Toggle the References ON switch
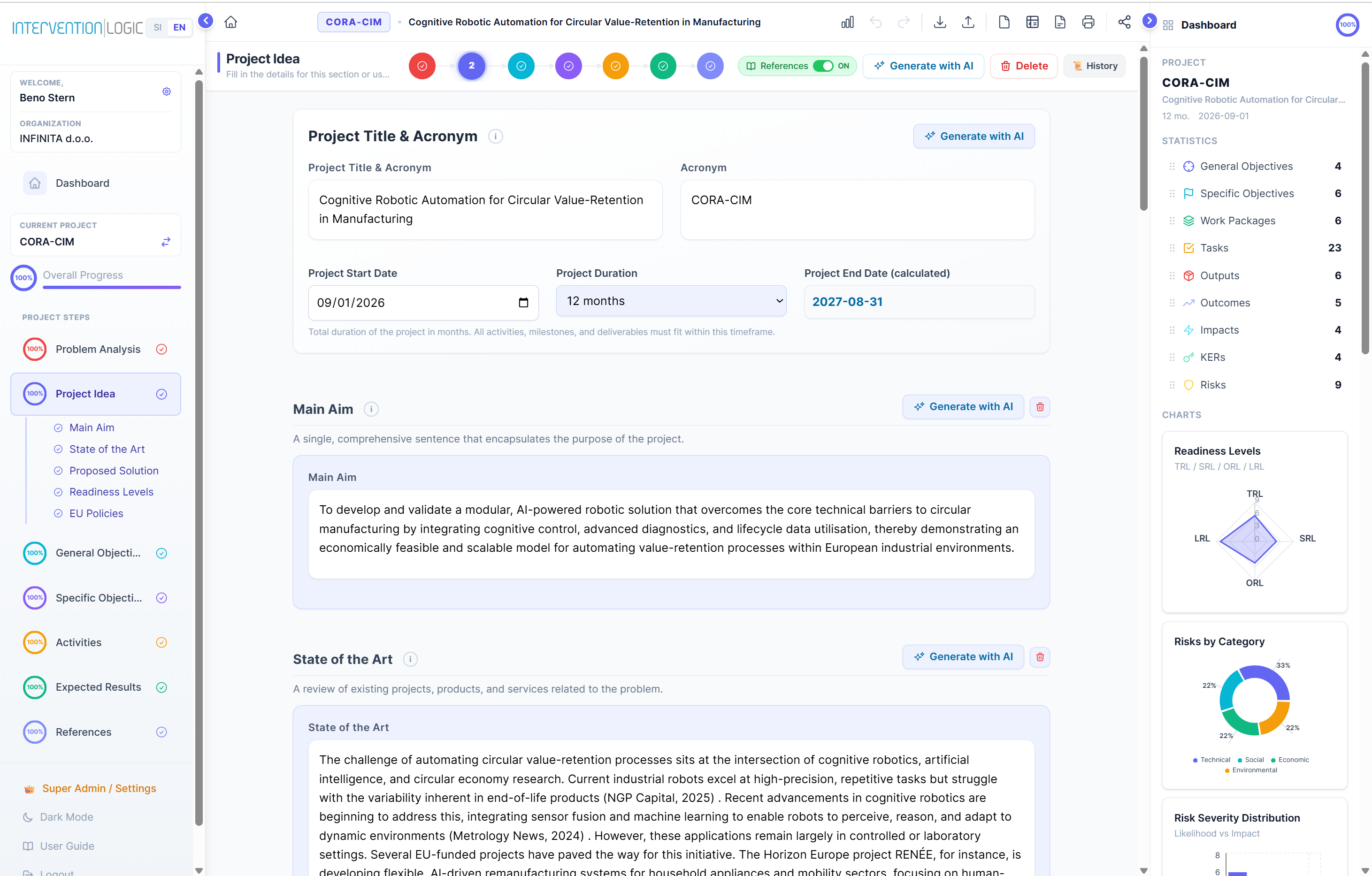Viewport: 1372px width, 876px height. [x=823, y=66]
